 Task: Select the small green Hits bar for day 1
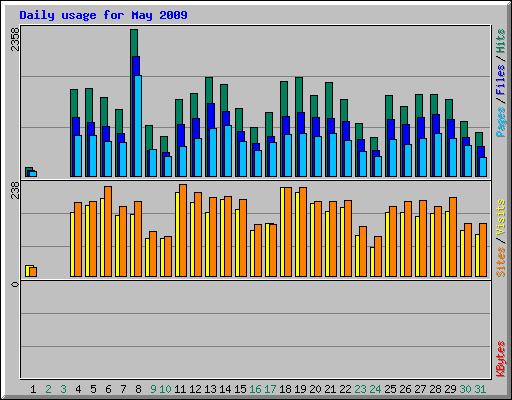point(29,169)
